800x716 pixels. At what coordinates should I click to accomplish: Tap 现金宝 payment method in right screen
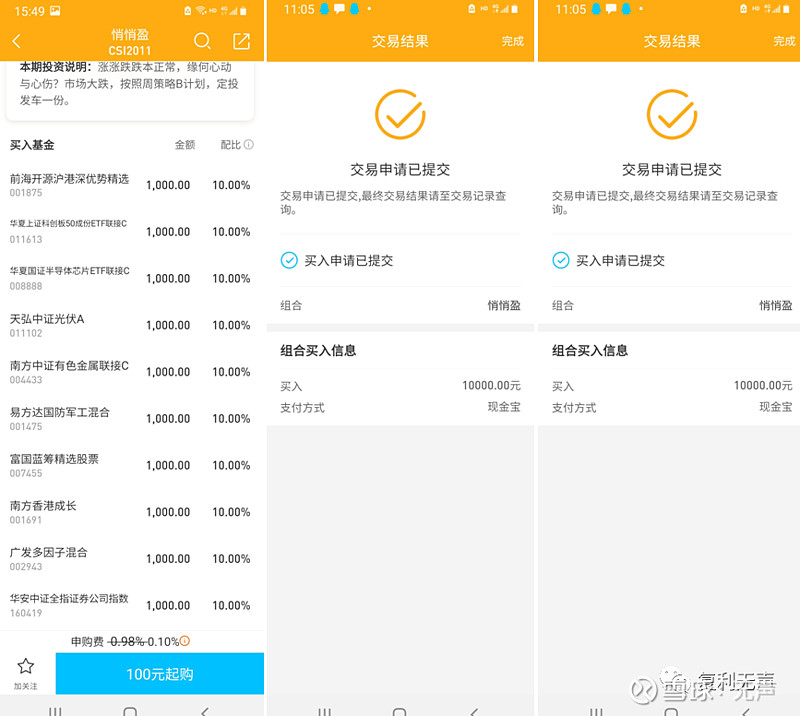[x=776, y=407]
